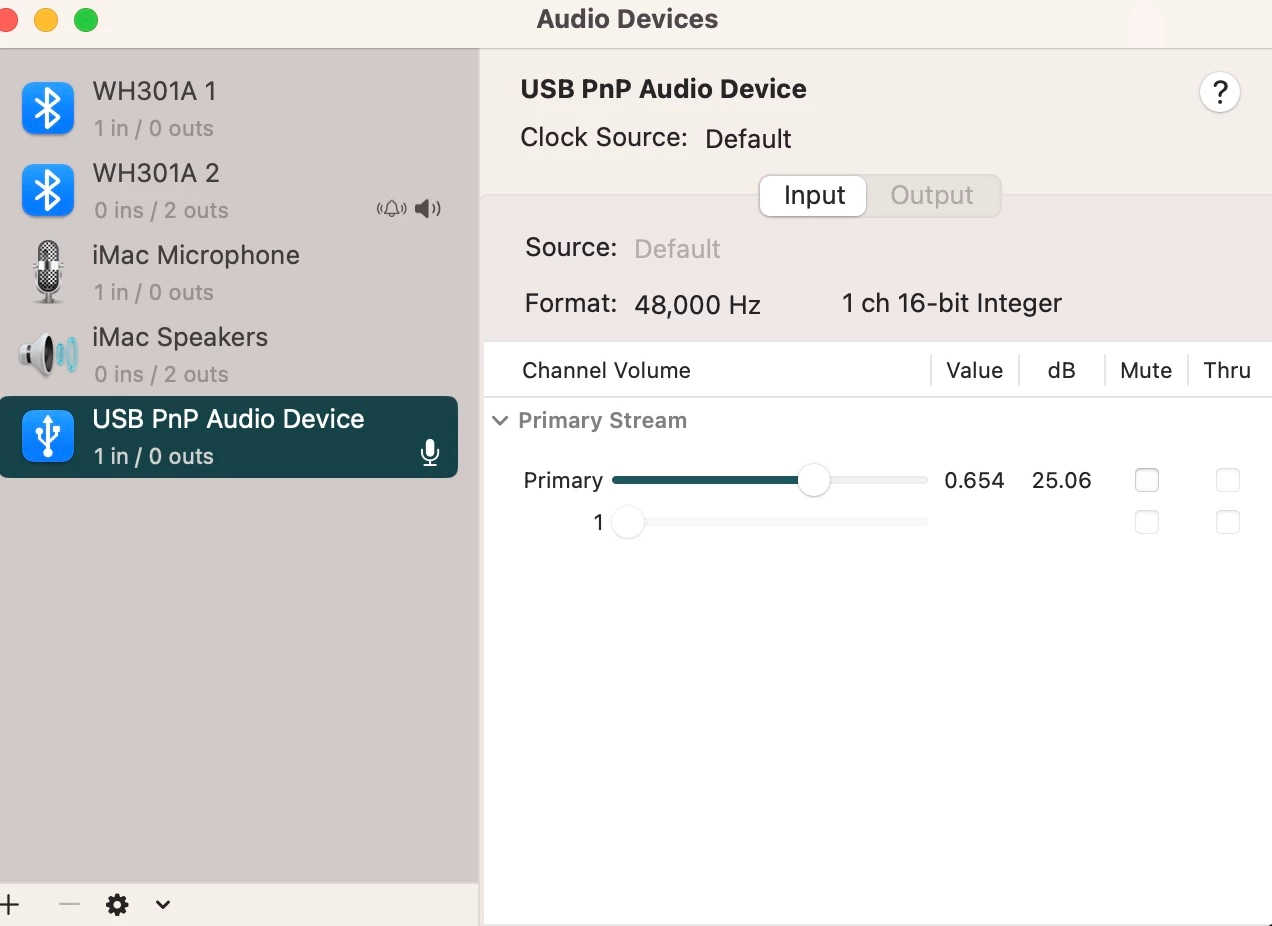Click the dB column header
This screenshot has width=1272, height=926.
1061,370
